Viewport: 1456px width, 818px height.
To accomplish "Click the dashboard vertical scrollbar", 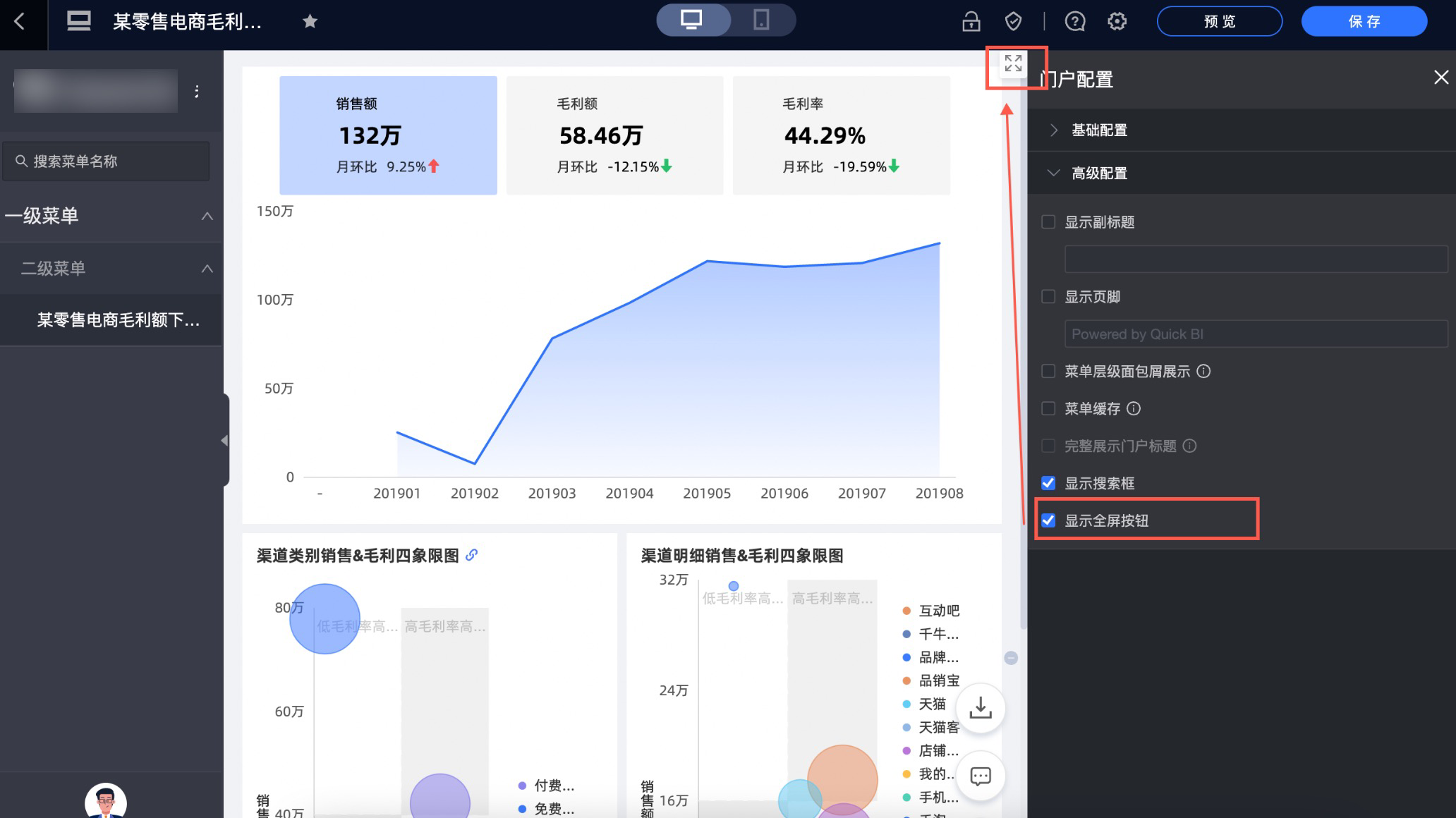I will [1023, 353].
